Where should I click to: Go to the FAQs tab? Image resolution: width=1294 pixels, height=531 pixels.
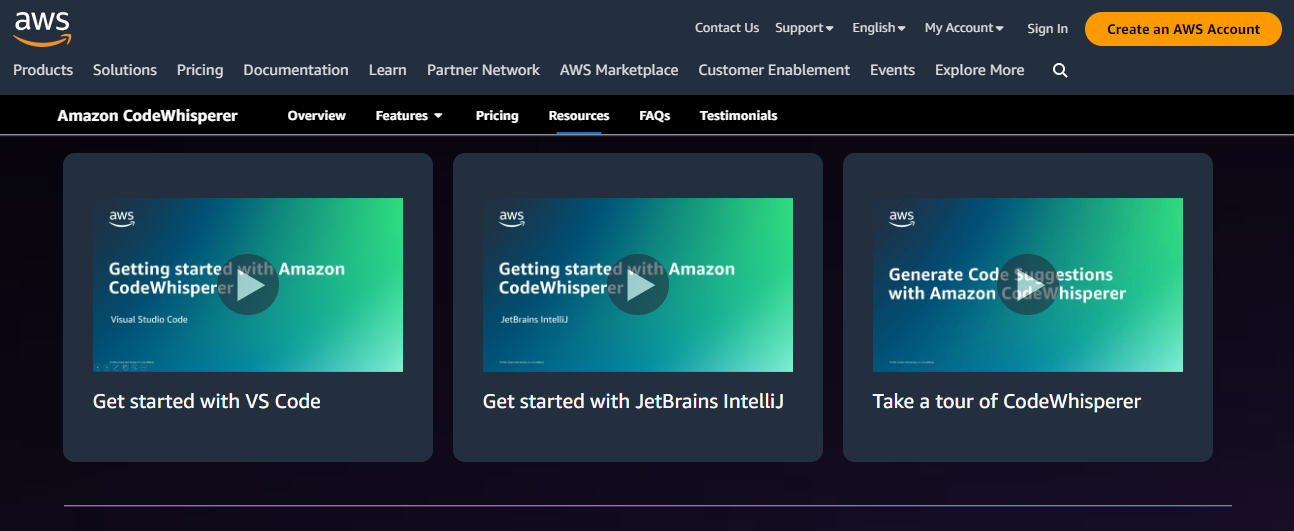tap(655, 116)
